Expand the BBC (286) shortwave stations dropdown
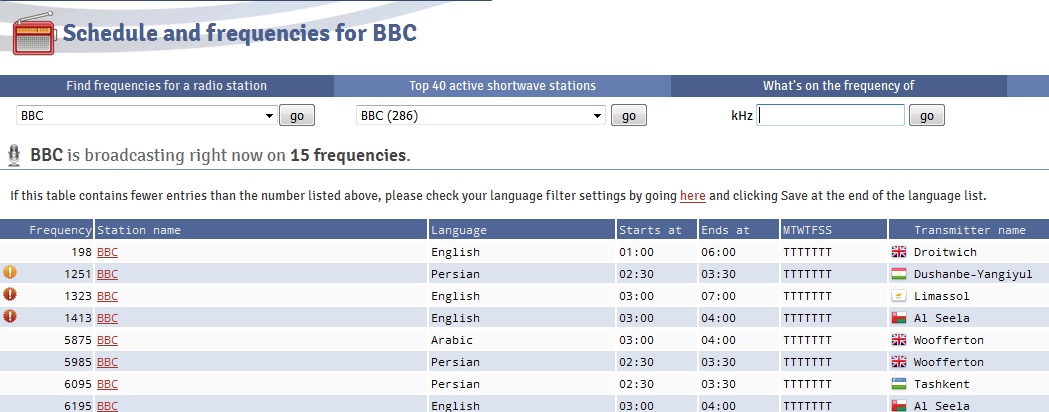This screenshot has width=1049, height=412. [x=481, y=116]
